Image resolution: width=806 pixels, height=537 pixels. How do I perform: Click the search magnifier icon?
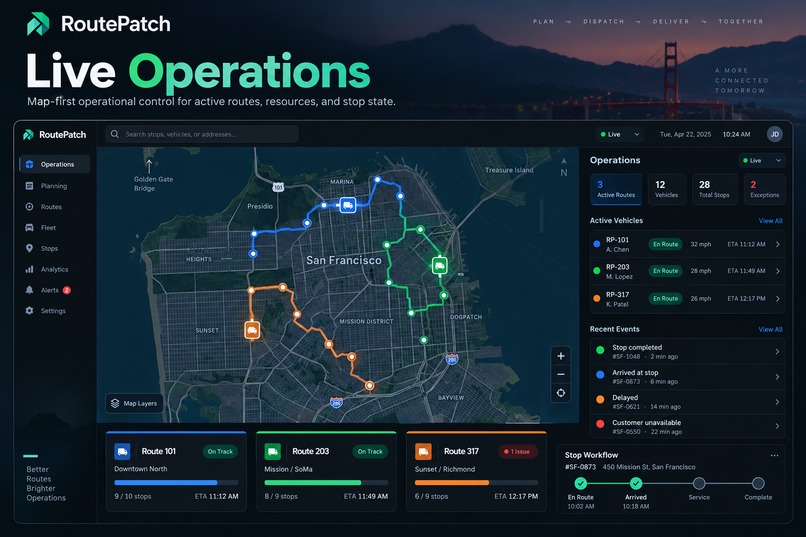pyautogui.click(x=115, y=134)
